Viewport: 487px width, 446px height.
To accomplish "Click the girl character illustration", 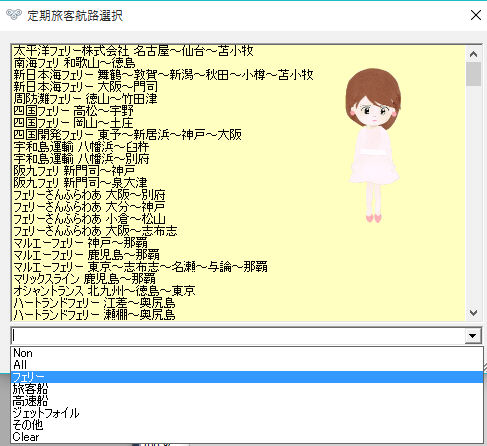I will click(373, 145).
